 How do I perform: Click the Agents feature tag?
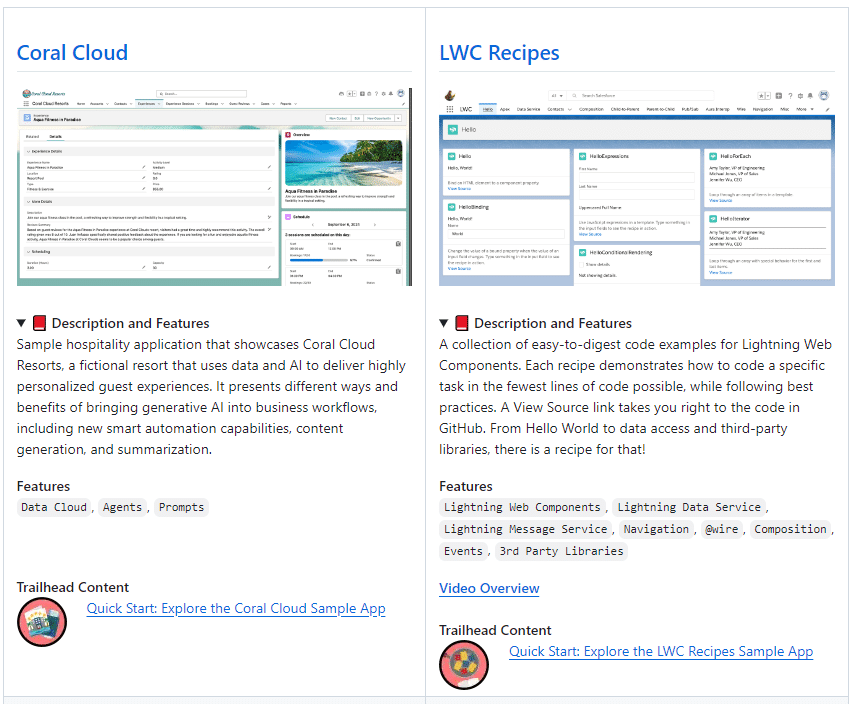[122, 507]
